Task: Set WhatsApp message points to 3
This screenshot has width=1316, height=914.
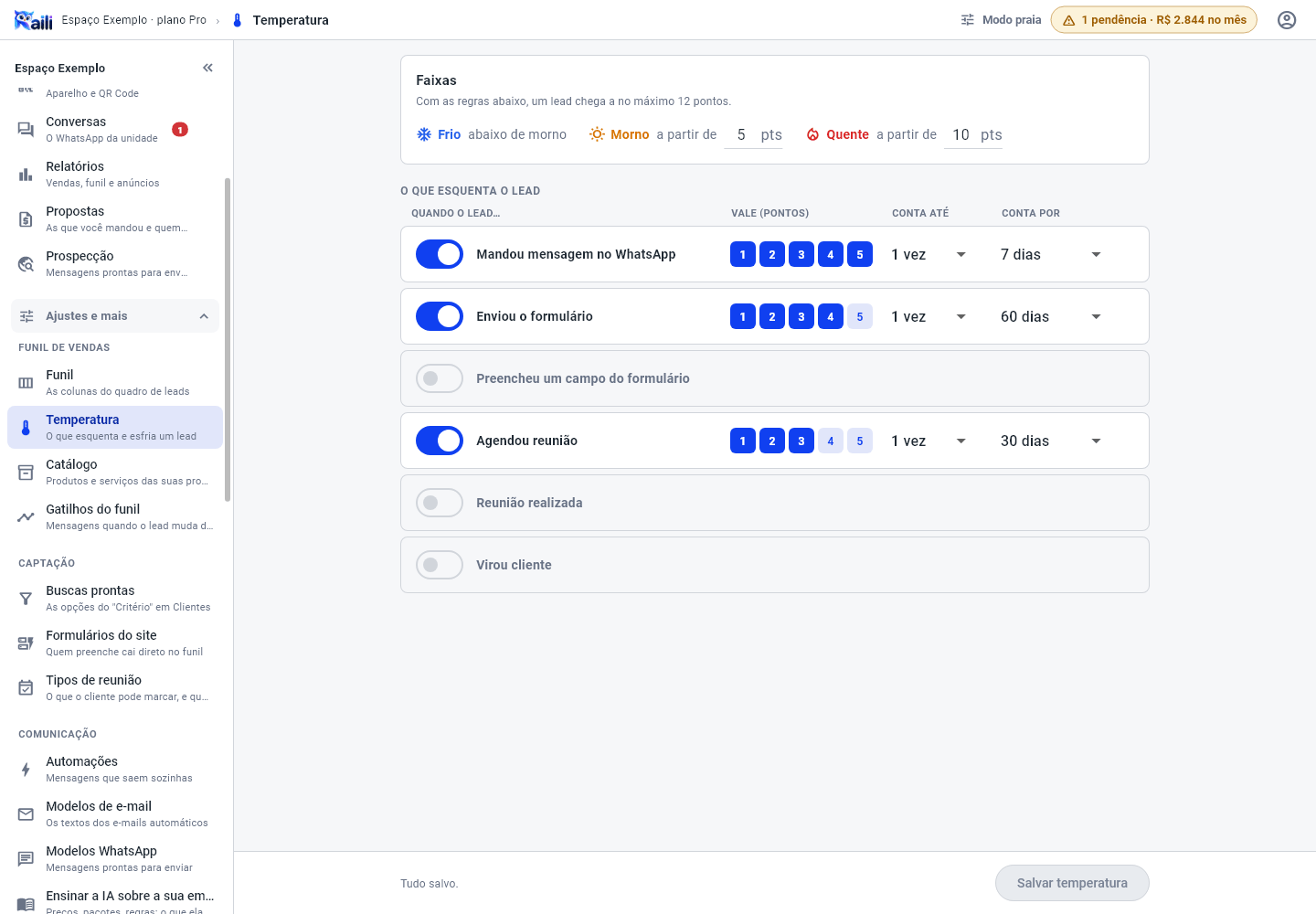Action: click(x=801, y=254)
